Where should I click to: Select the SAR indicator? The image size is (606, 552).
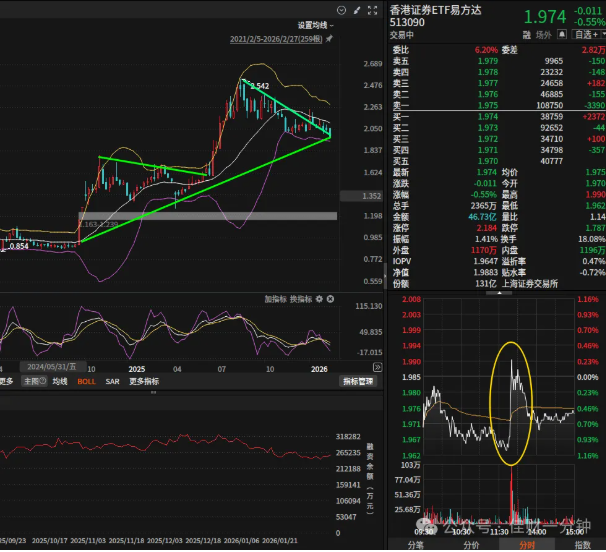tap(112, 382)
